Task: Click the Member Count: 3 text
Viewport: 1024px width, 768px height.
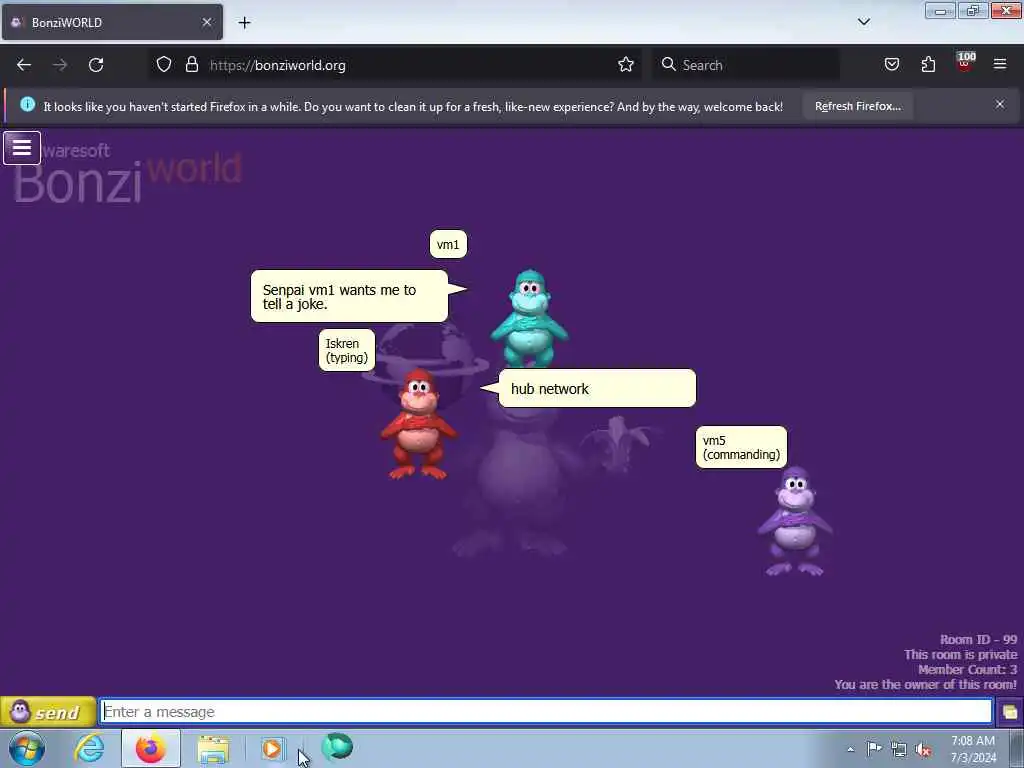Action: click(x=967, y=669)
